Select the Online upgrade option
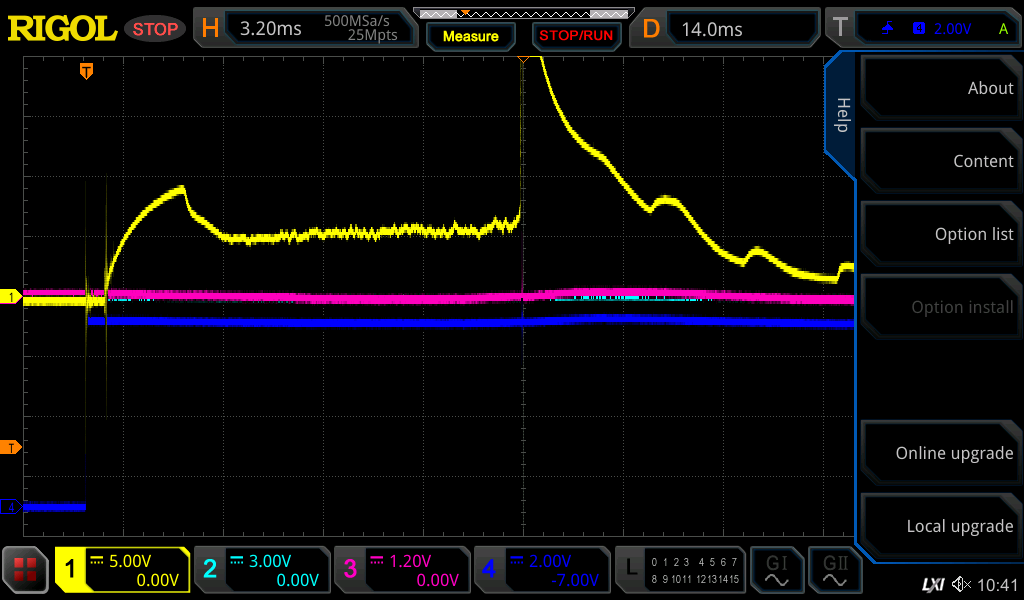1024x600 pixels. [939, 453]
